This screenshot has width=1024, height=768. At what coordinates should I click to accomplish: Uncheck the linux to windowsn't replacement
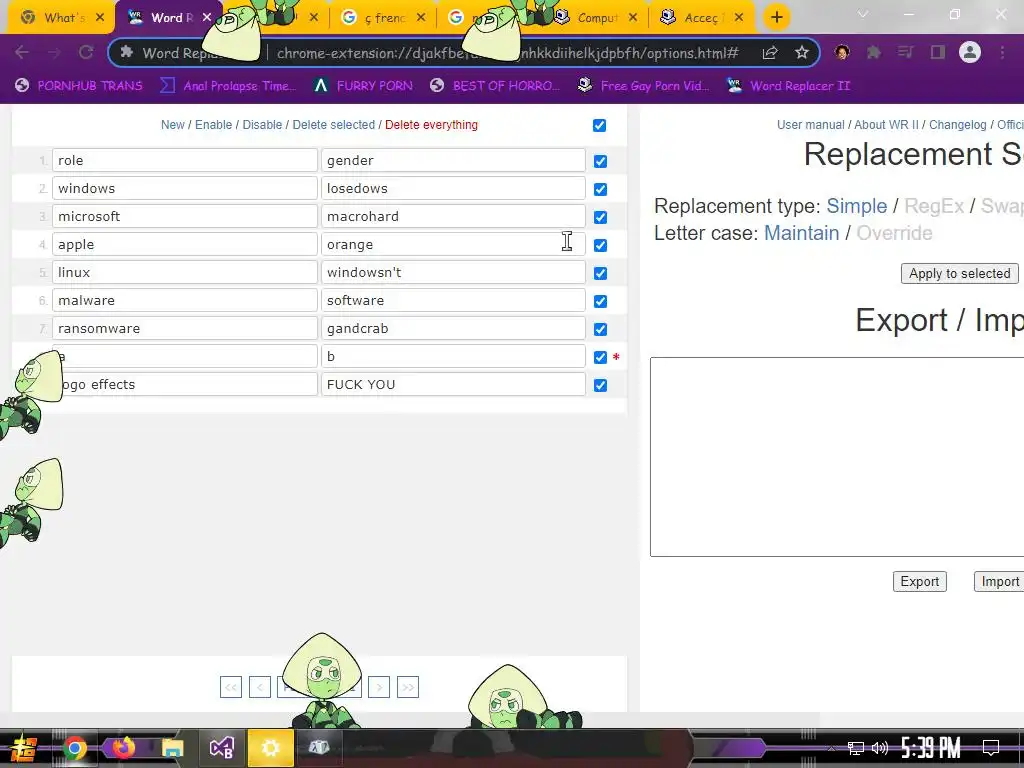(600, 273)
